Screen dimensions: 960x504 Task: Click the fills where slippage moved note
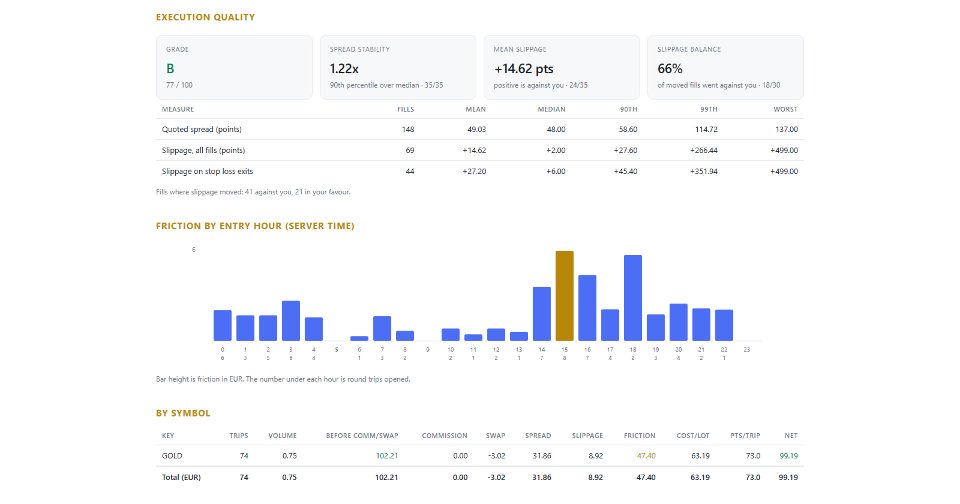253,192
